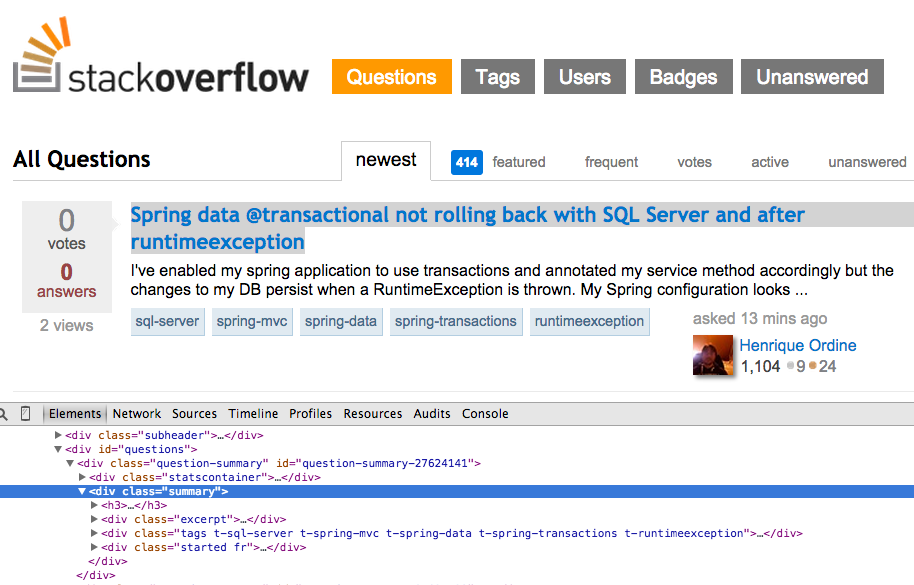
Task: Click the All Questions heading
Action: 82,159
